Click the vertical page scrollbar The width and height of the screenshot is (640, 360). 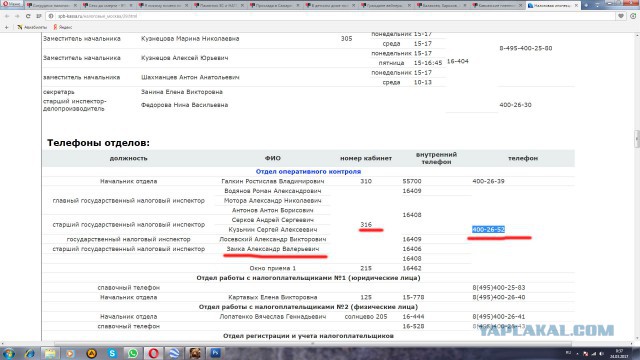click(x=636, y=139)
